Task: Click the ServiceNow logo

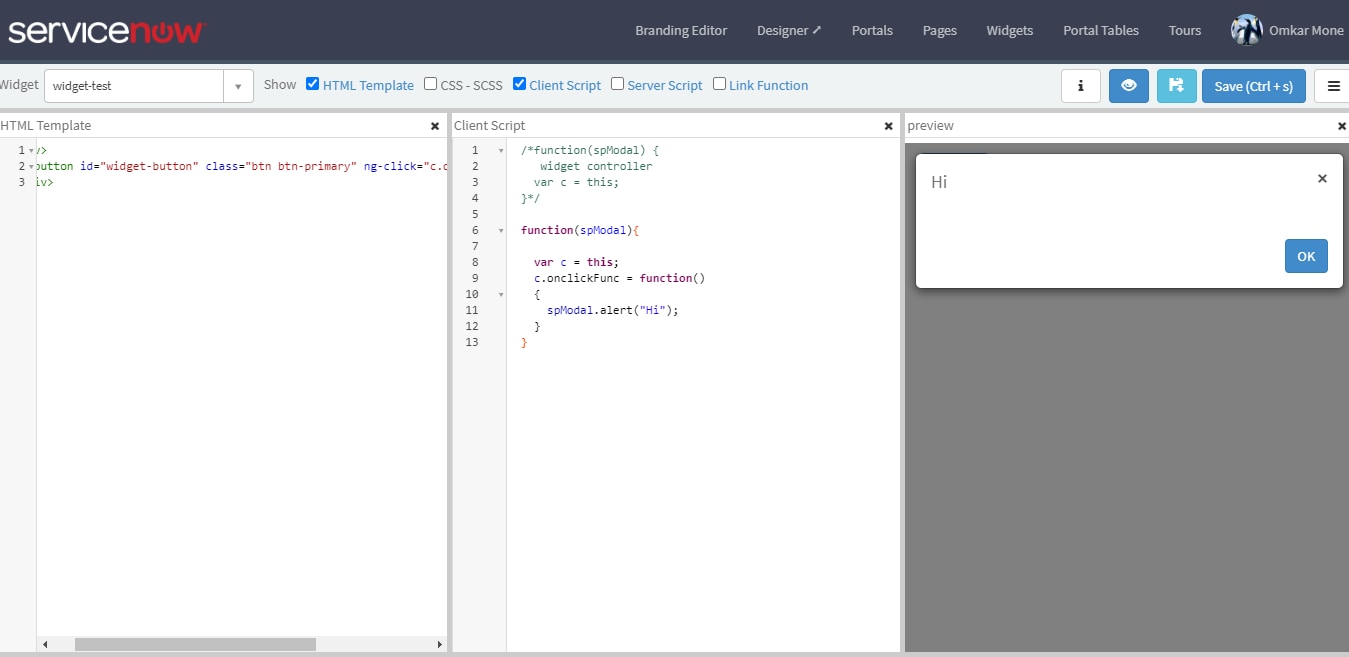Action: tap(105, 31)
